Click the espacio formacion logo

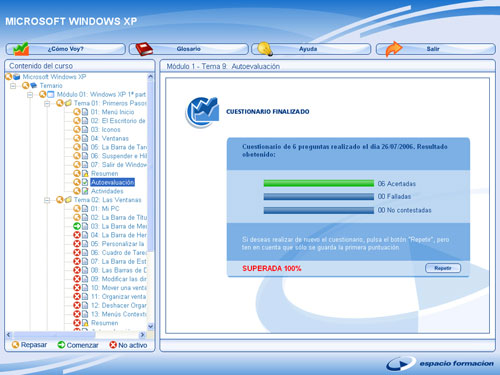440,363
